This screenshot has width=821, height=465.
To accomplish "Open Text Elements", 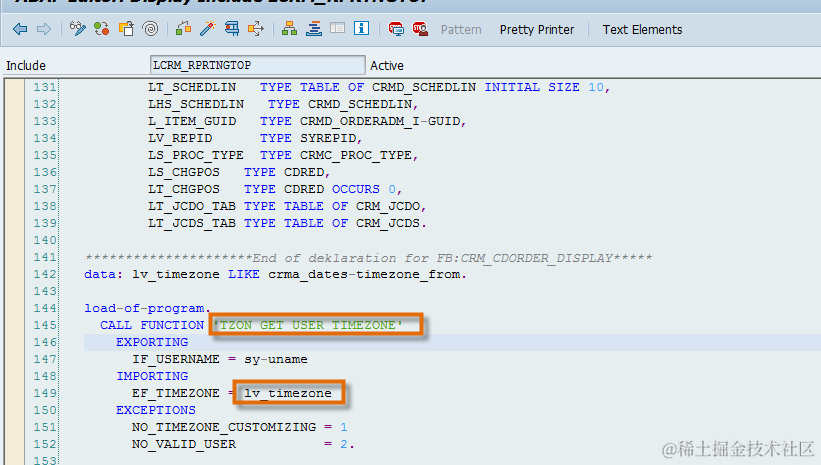I will pyautogui.click(x=642, y=30).
